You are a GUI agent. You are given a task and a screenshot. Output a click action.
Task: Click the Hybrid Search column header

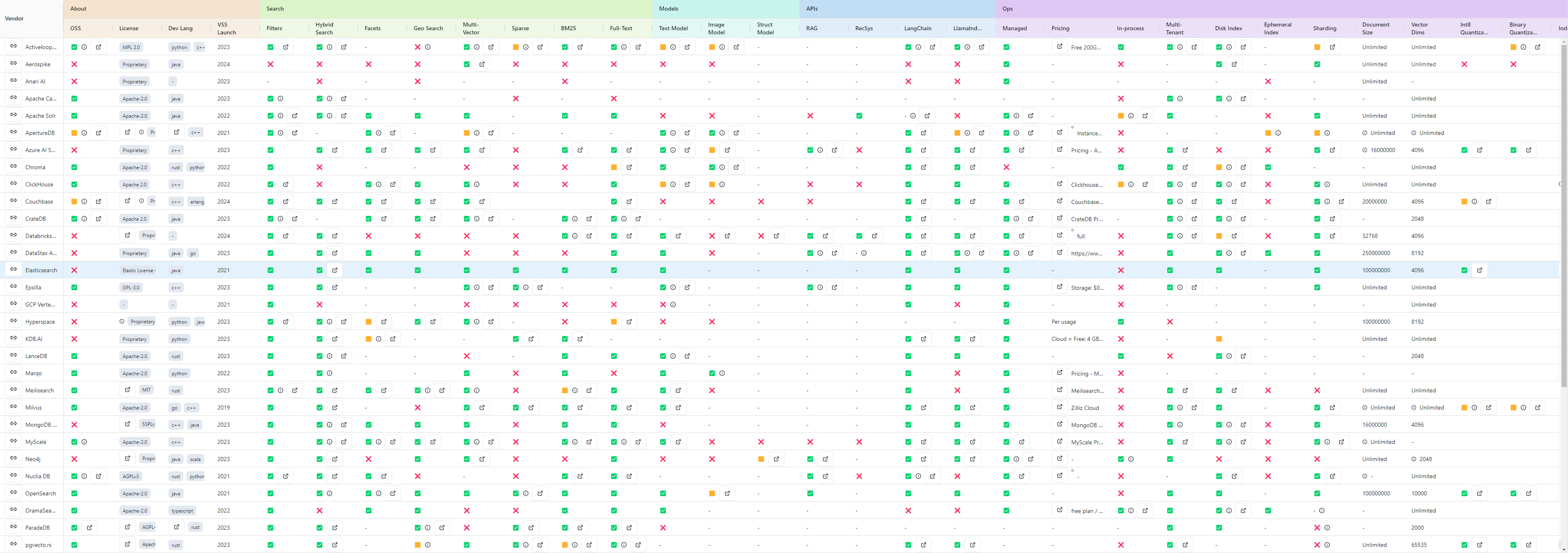(x=324, y=29)
